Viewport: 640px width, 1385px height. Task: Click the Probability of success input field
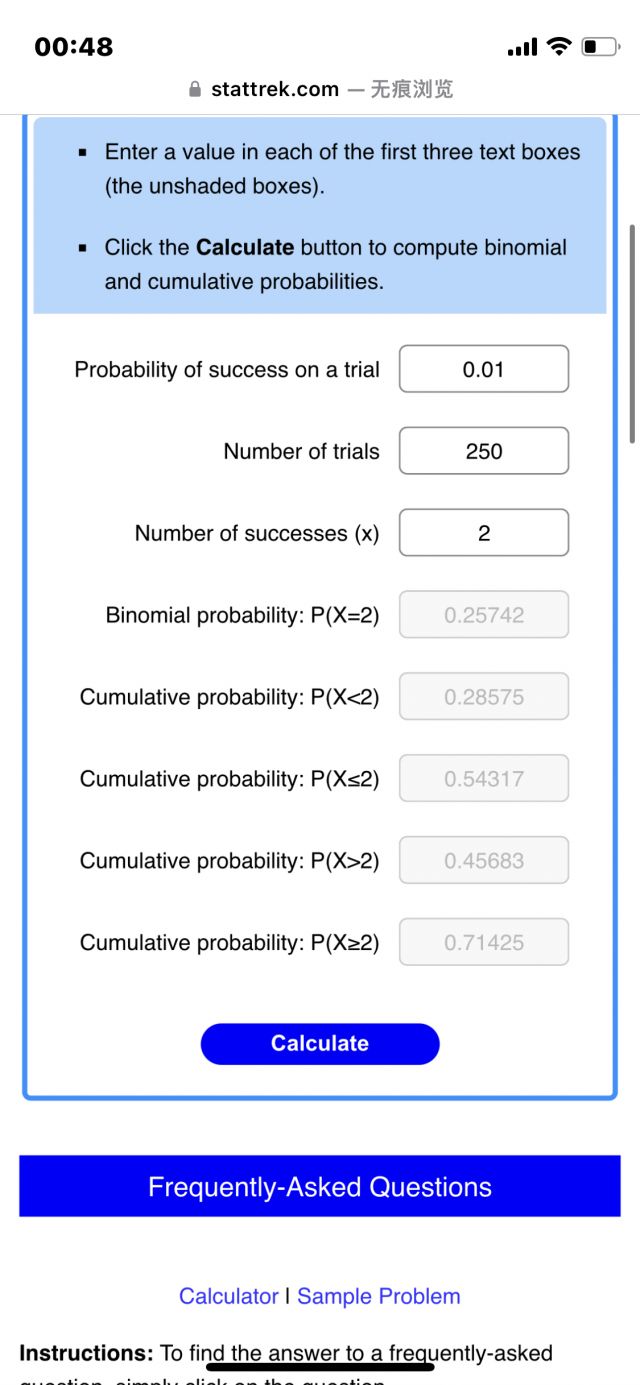(x=484, y=369)
